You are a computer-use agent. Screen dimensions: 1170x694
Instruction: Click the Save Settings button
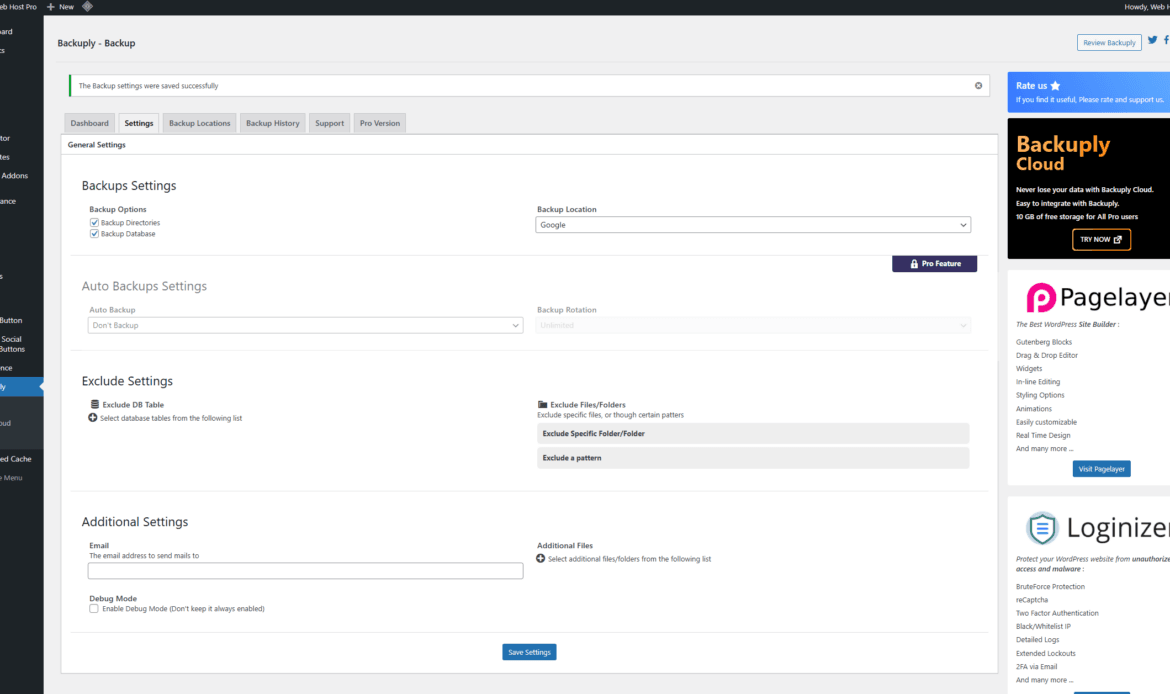(528, 651)
